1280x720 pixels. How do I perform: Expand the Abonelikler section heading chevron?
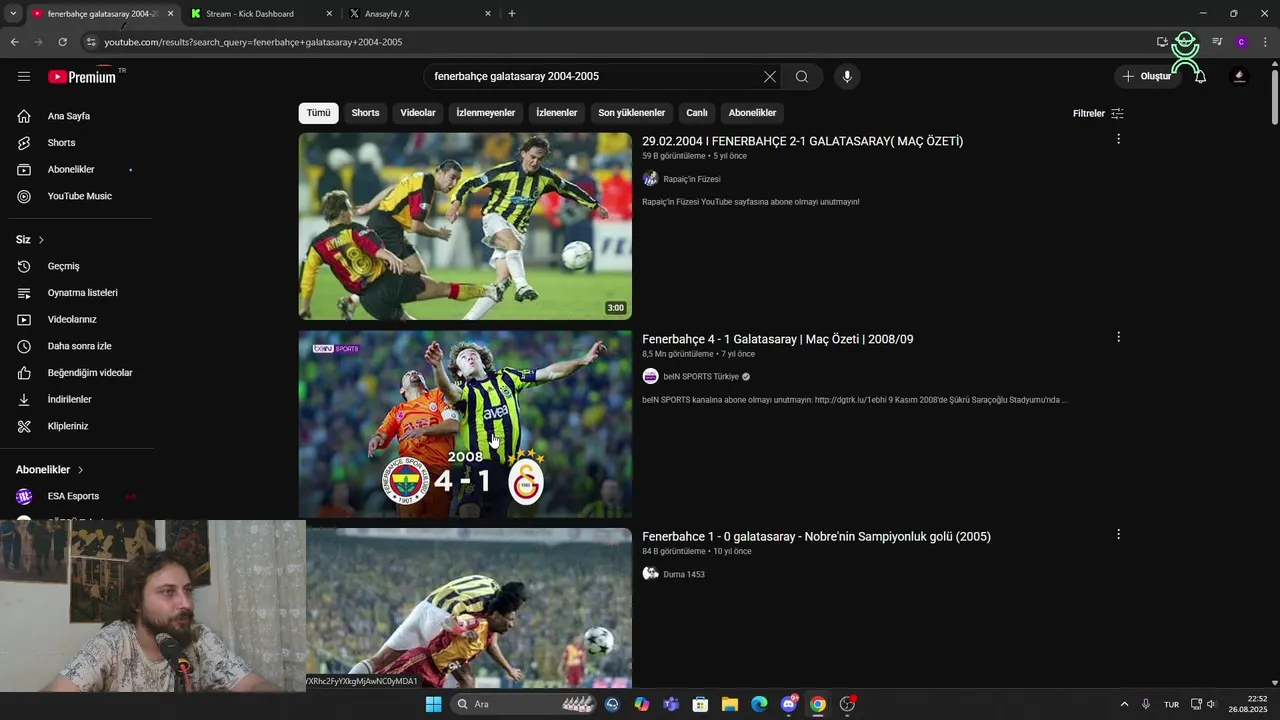tap(80, 470)
